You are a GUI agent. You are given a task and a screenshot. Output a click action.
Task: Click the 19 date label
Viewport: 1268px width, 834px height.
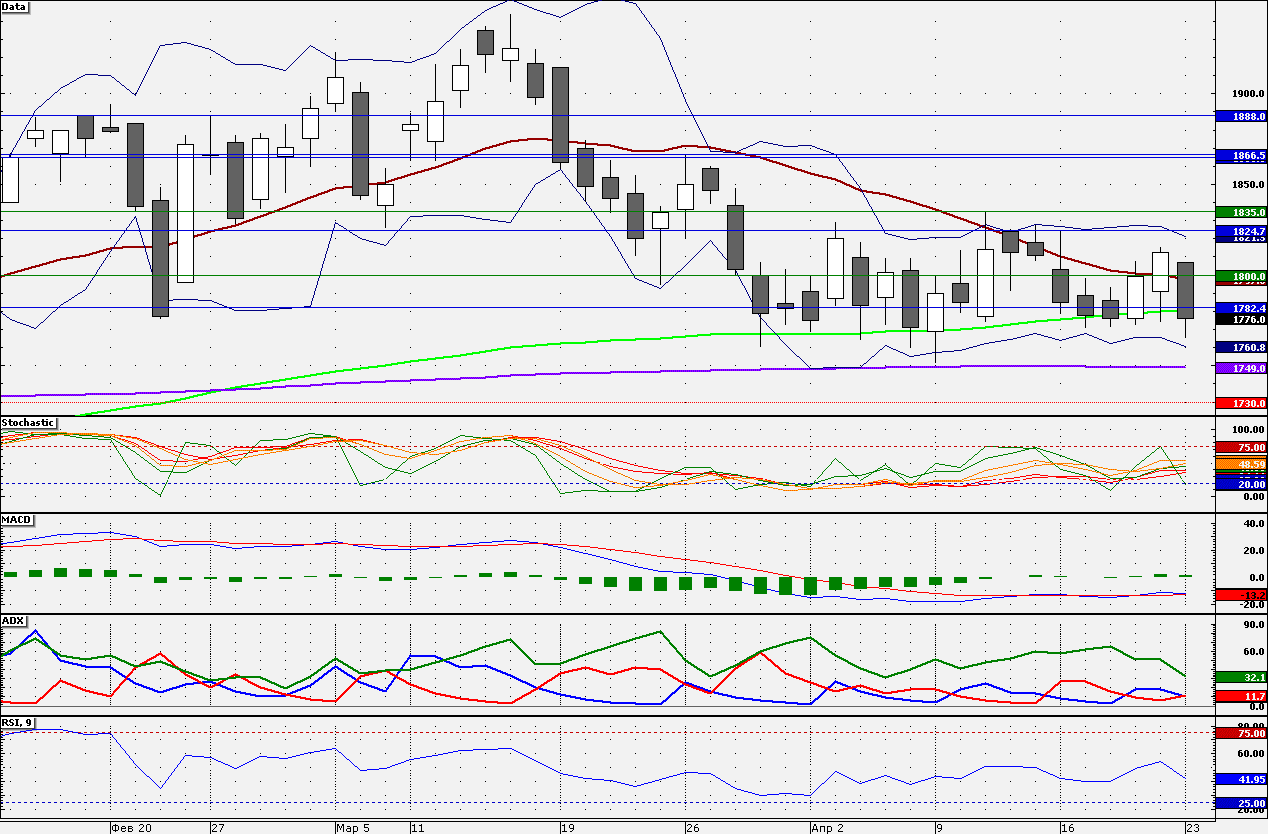pos(567,828)
